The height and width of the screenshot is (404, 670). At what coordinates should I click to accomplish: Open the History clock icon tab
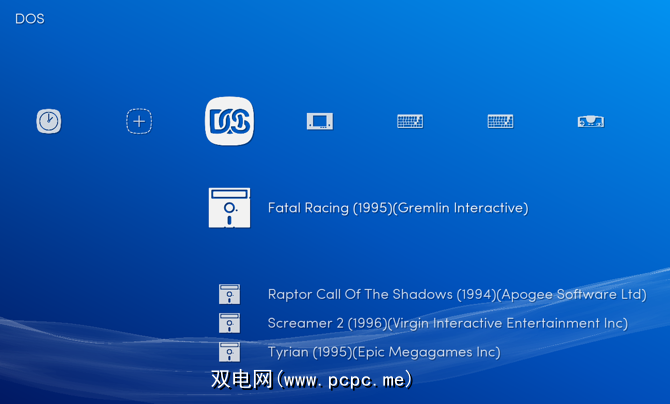[49, 121]
